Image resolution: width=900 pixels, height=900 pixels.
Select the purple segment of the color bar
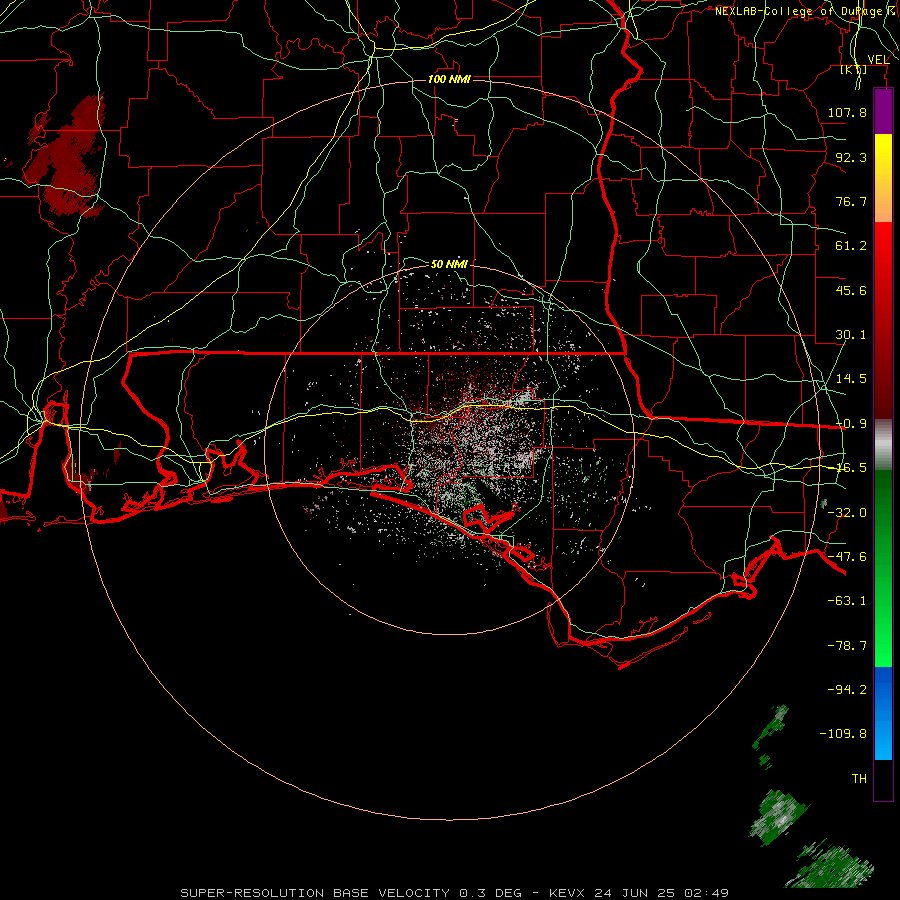(883, 112)
